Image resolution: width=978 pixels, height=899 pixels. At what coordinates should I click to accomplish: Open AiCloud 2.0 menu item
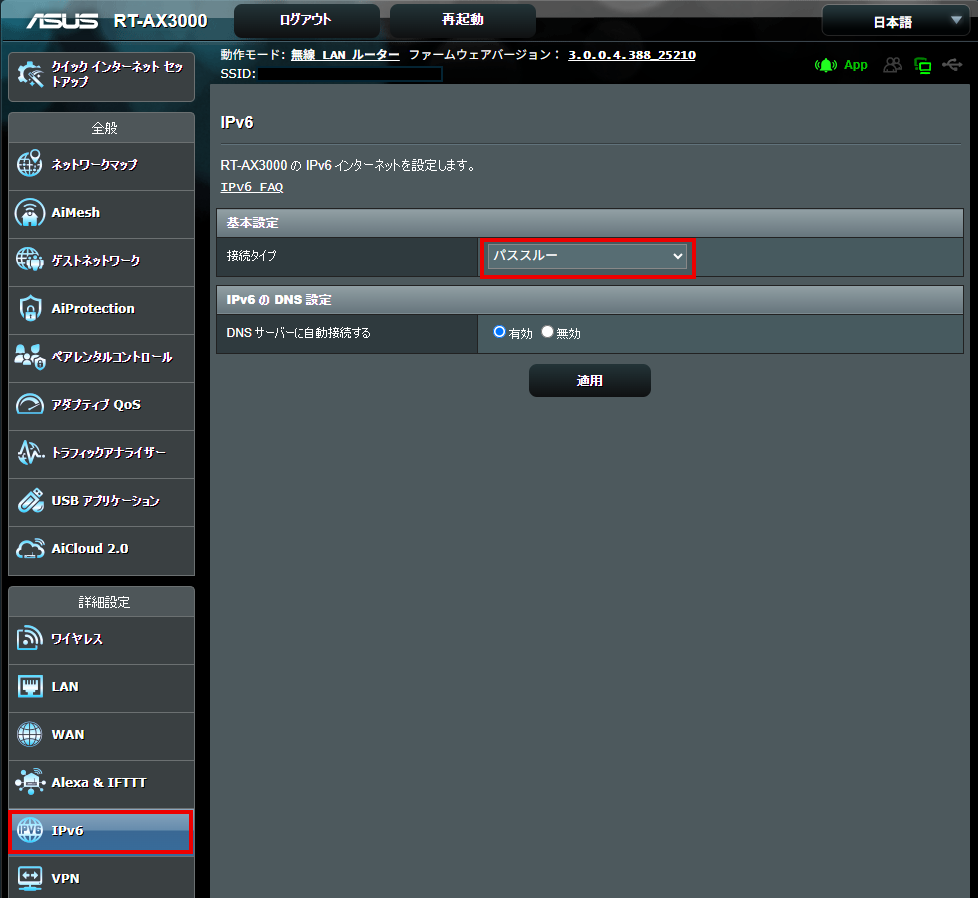(x=101, y=551)
